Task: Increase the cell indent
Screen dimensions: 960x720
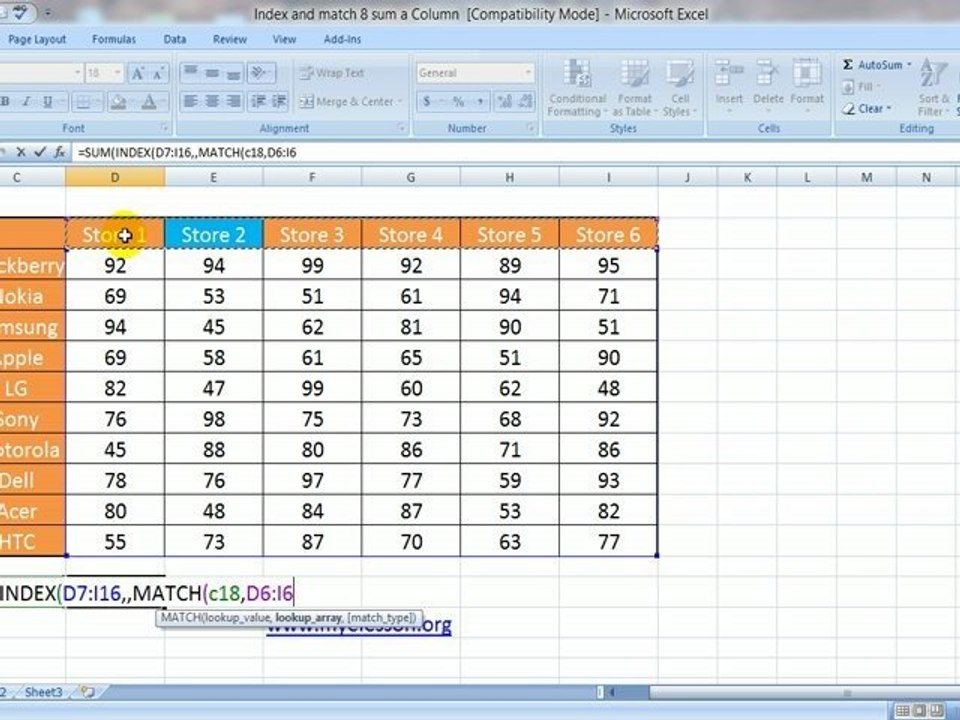Action: [x=279, y=102]
